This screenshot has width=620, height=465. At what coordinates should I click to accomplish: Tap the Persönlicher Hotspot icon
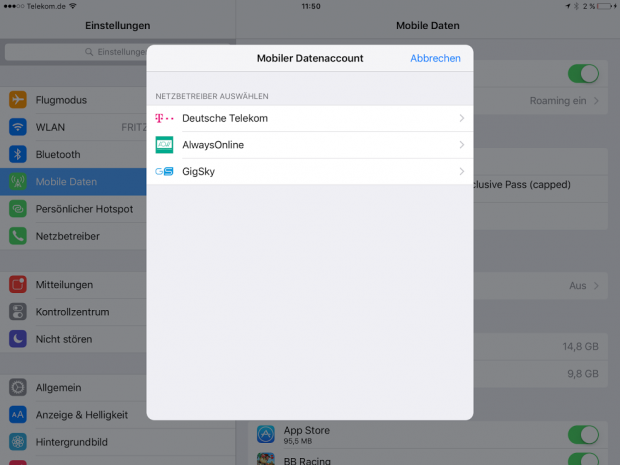pos(18,209)
